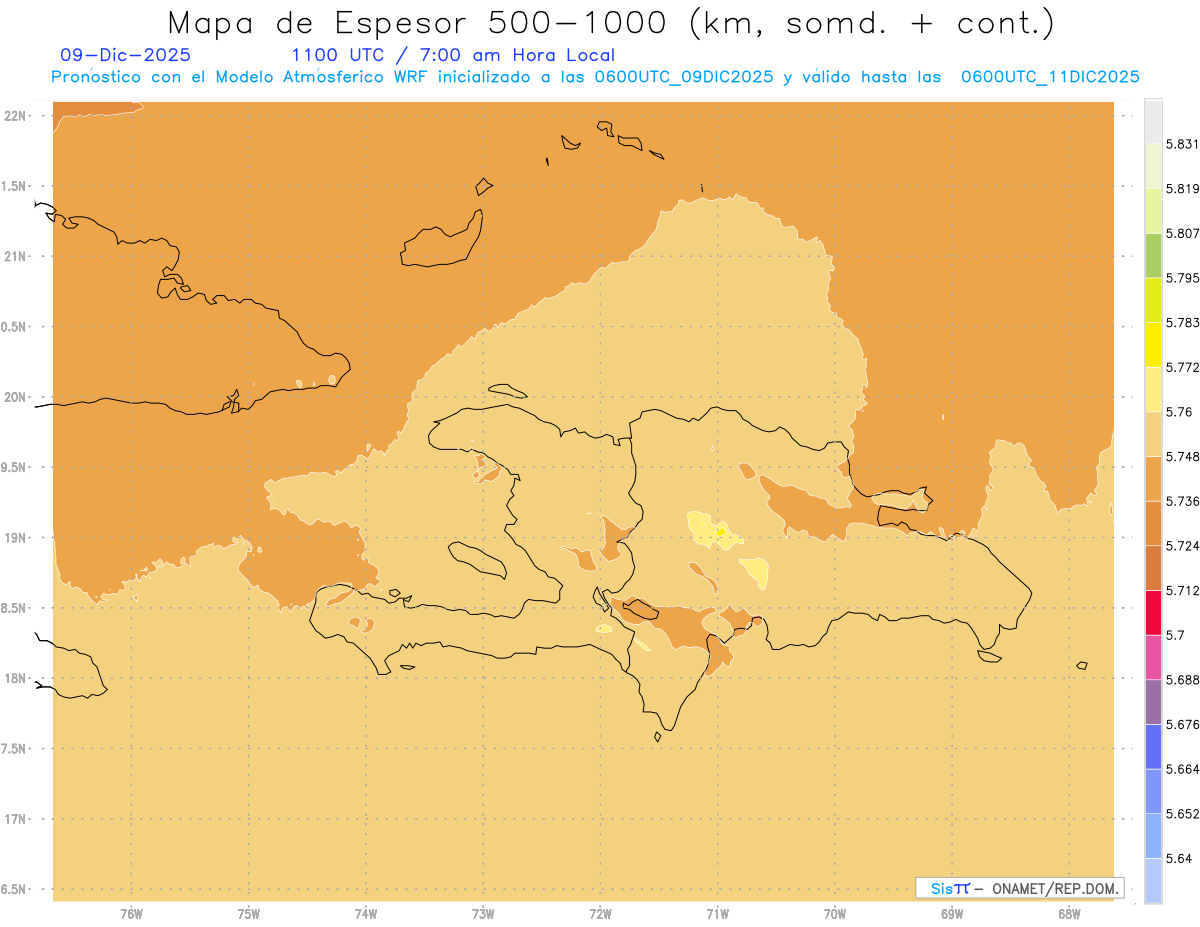Click the green swatch between 5.807 and 5.795
This screenshot has width=1200, height=927.
coord(1153,255)
